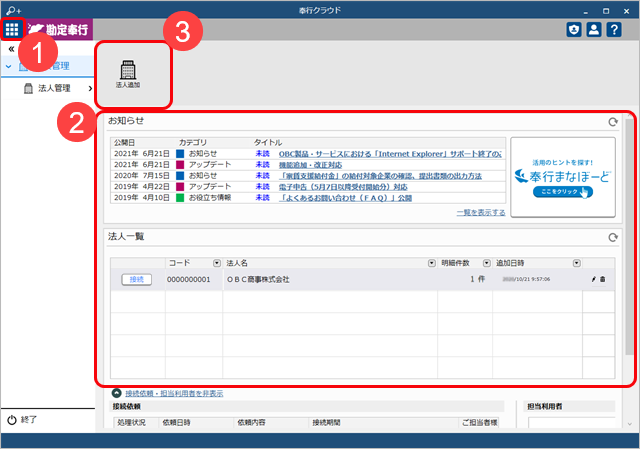640x449 pixels.
Task: Click the 奉行まなぼーど banner
Action: (563, 177)
